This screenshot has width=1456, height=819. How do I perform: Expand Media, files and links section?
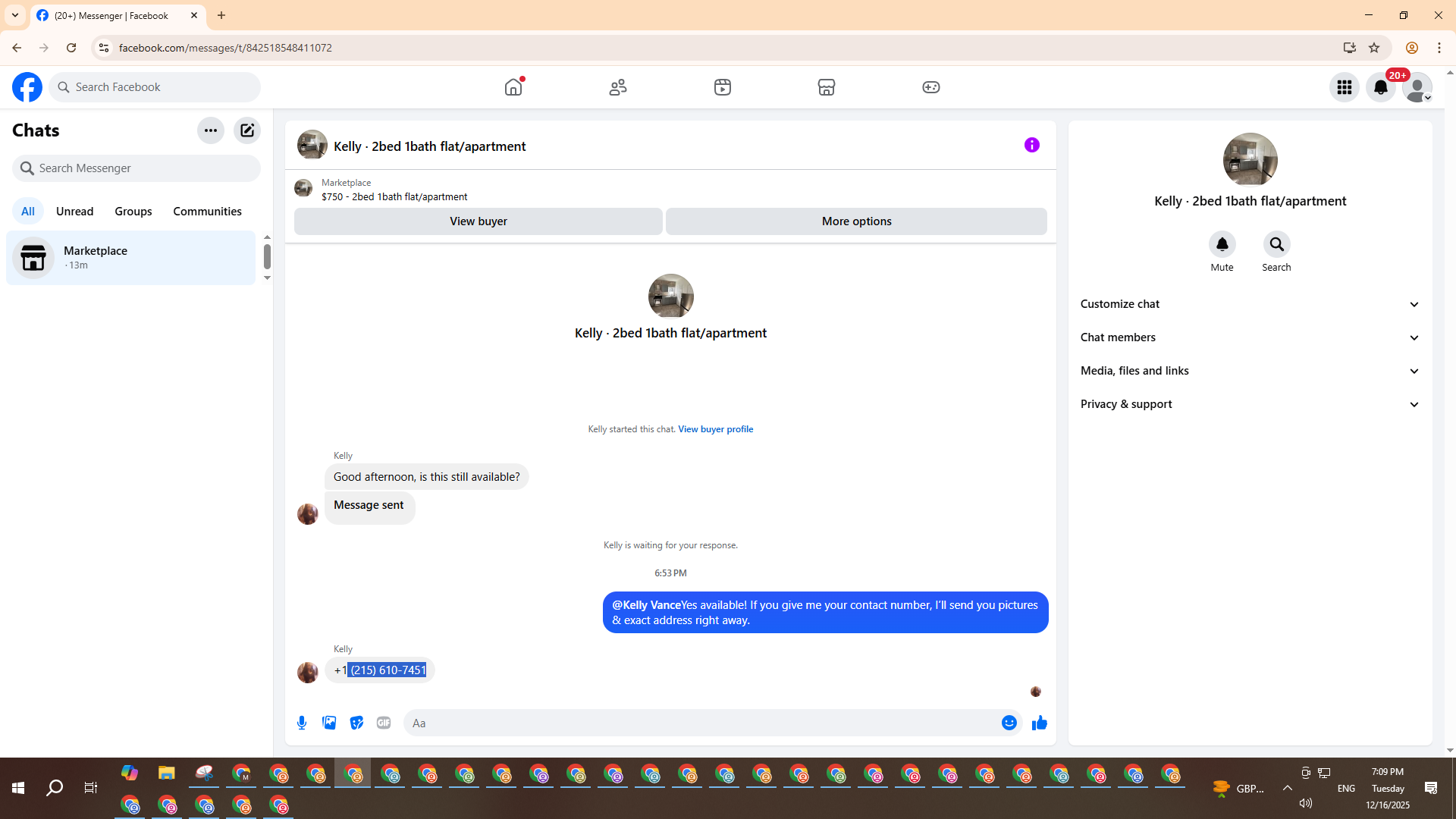coord(1250,371)
